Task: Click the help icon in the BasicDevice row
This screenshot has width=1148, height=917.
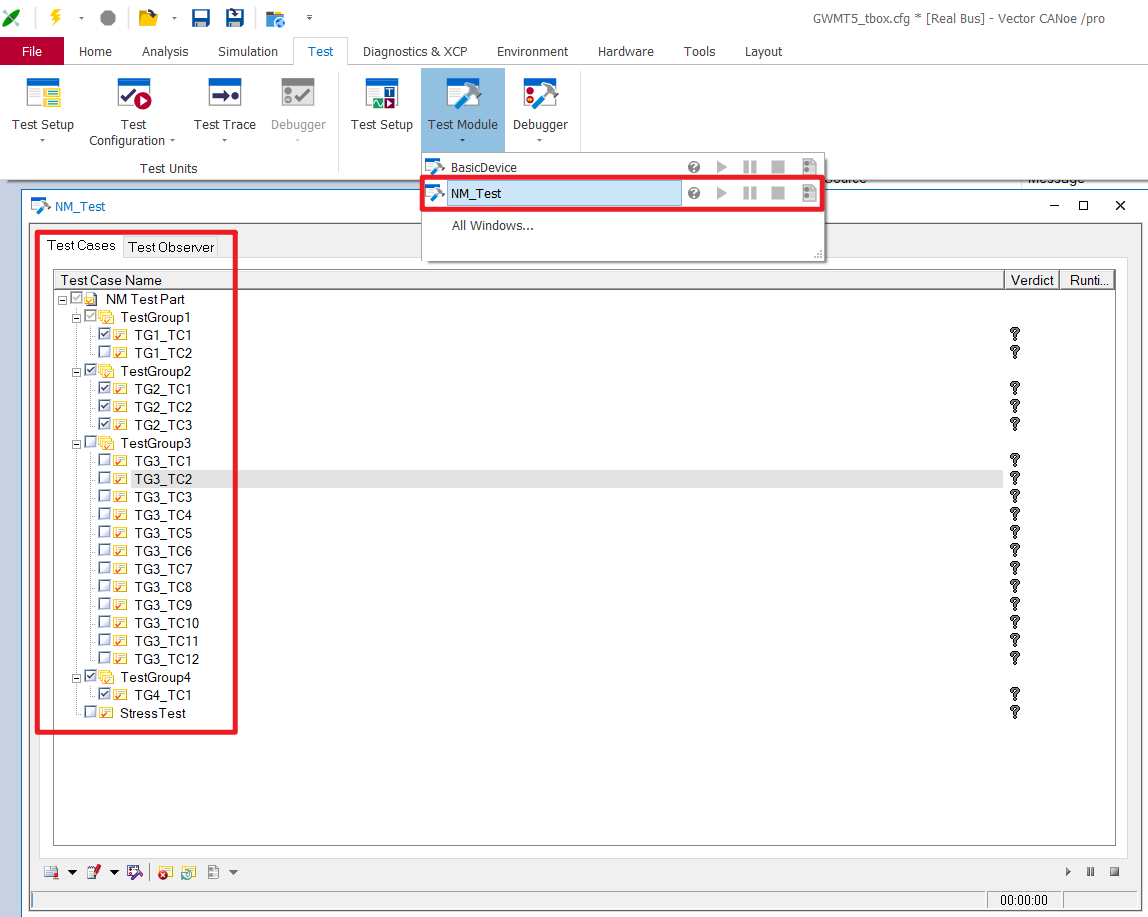Action: pos(694,167)
